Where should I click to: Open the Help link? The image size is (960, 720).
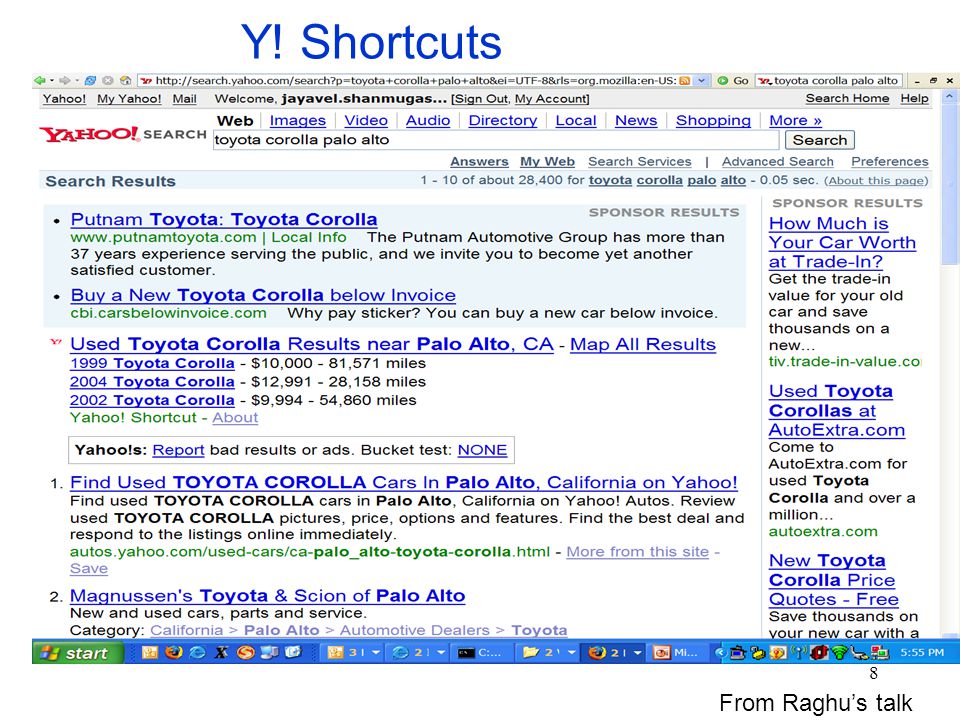click(915, 98)
